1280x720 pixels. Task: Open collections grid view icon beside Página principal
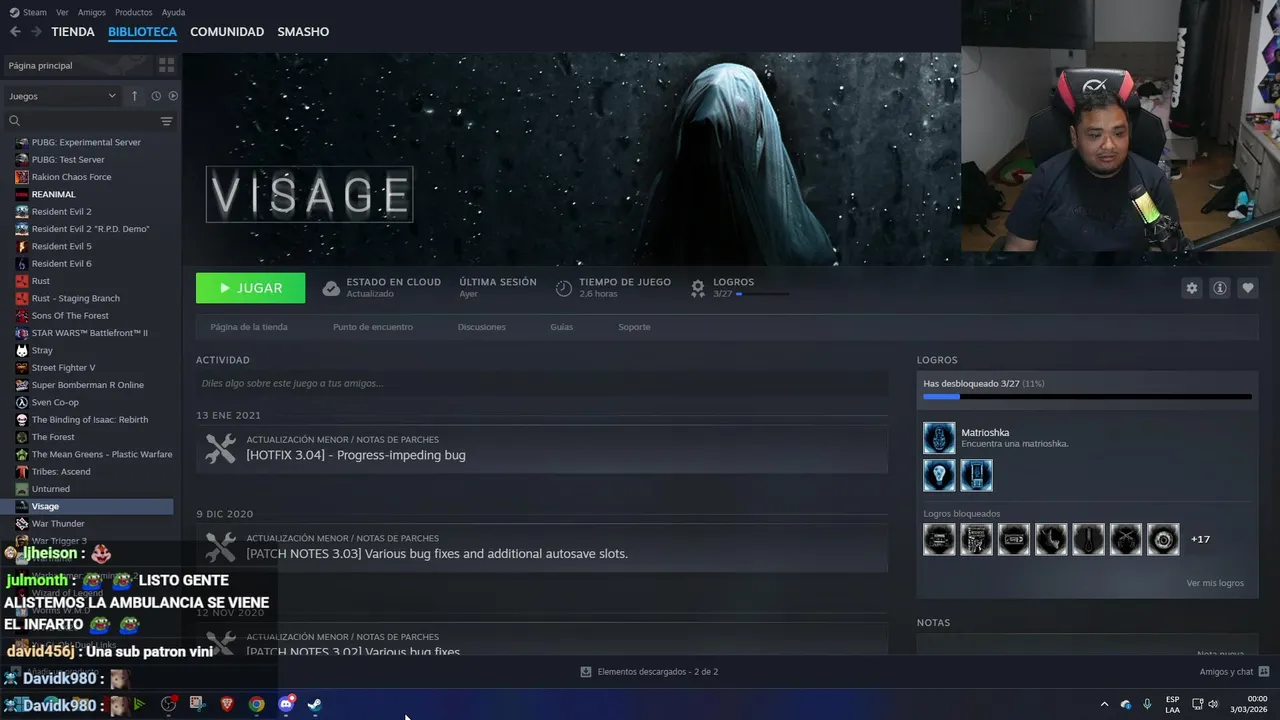(x=166, y=65)
